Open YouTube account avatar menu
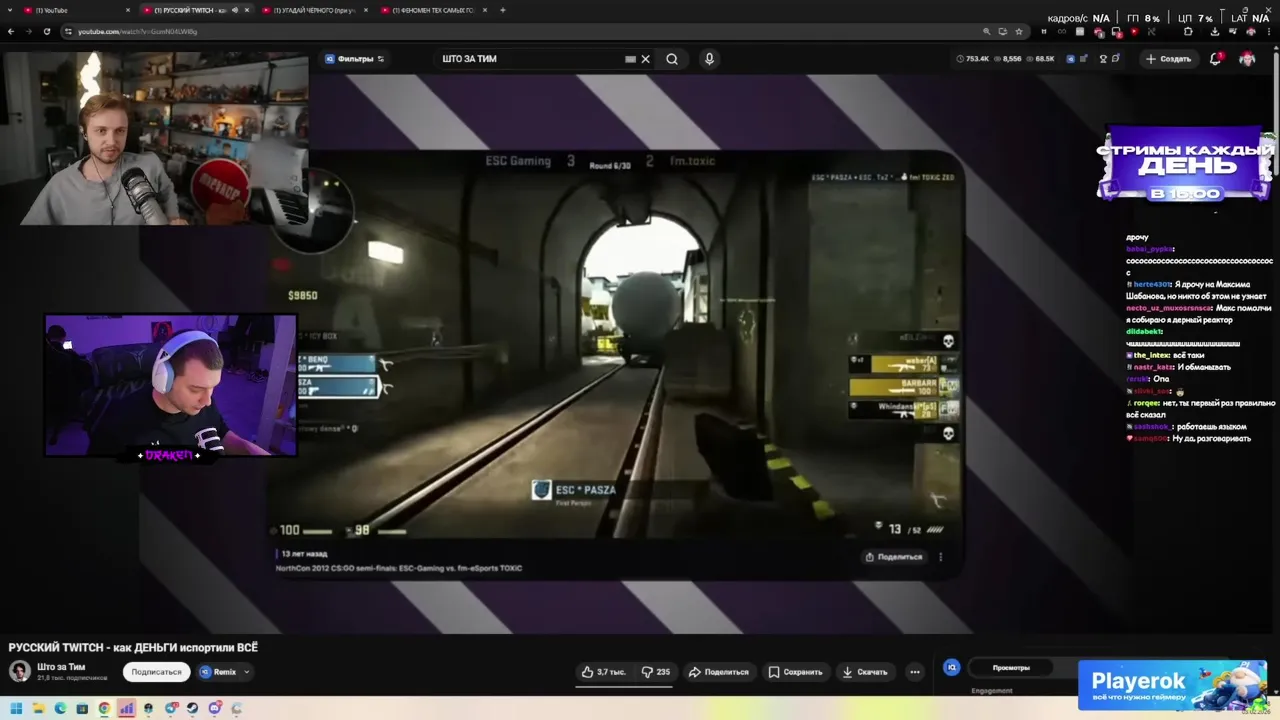This screenshot has width=1280, height=720. (1247, 59)
